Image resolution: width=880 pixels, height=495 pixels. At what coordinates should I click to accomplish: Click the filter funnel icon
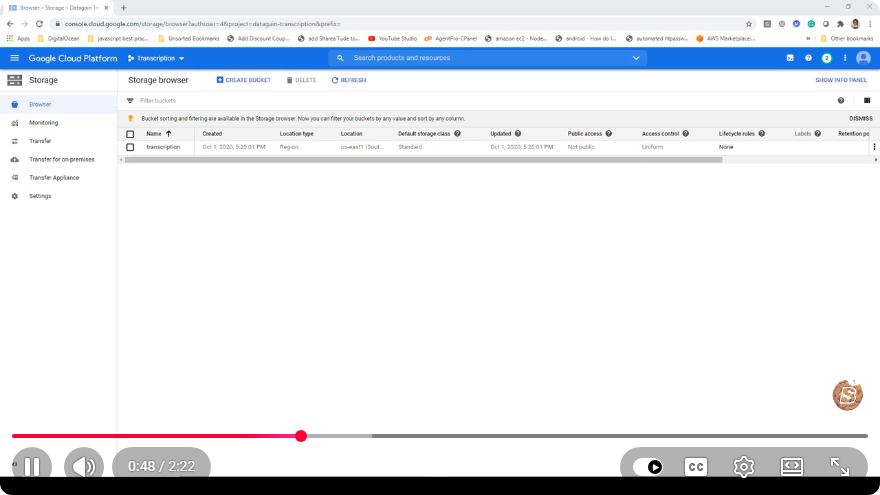pos(130,100)
